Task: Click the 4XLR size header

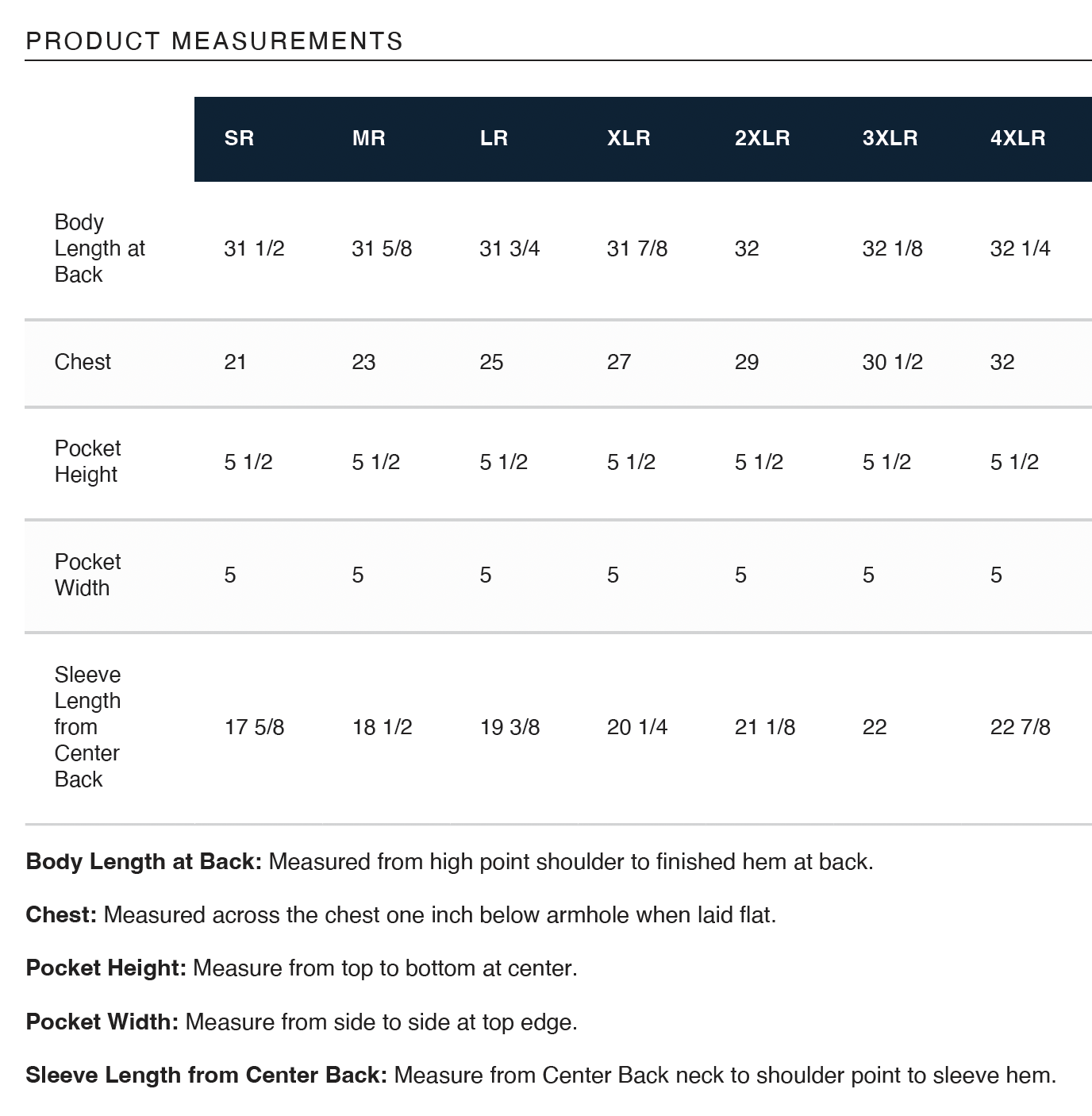Action: pyautogui.click(x=1017, y=138)
